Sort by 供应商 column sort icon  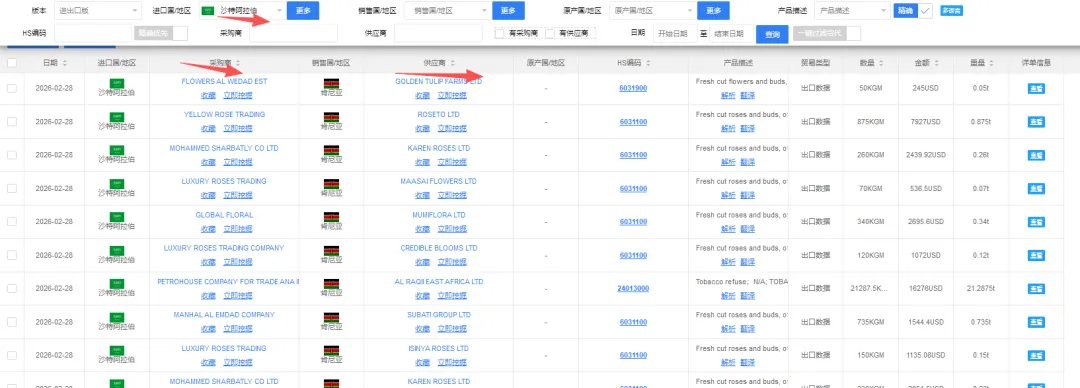click(x=453, y=63)
